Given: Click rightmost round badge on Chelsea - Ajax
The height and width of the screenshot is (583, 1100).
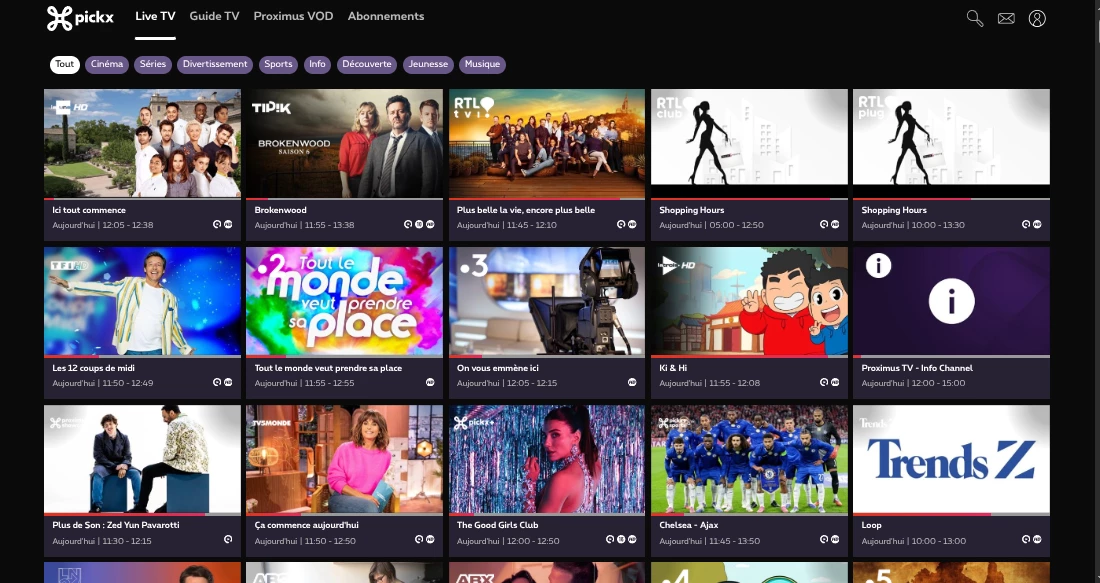Looking at the screenshot, I should [x=835, y=540].
